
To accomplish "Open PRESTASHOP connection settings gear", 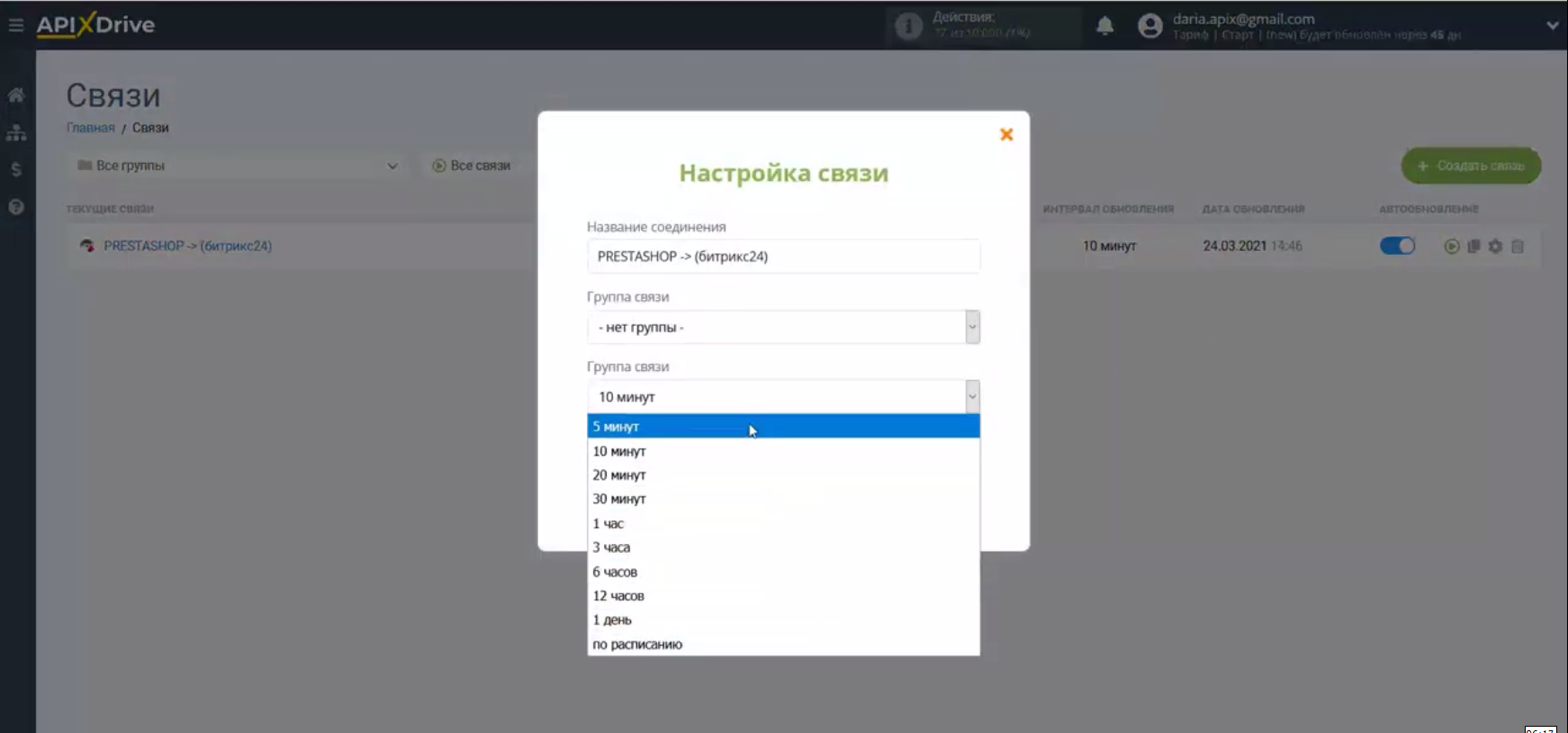I will coord(1495,246).
